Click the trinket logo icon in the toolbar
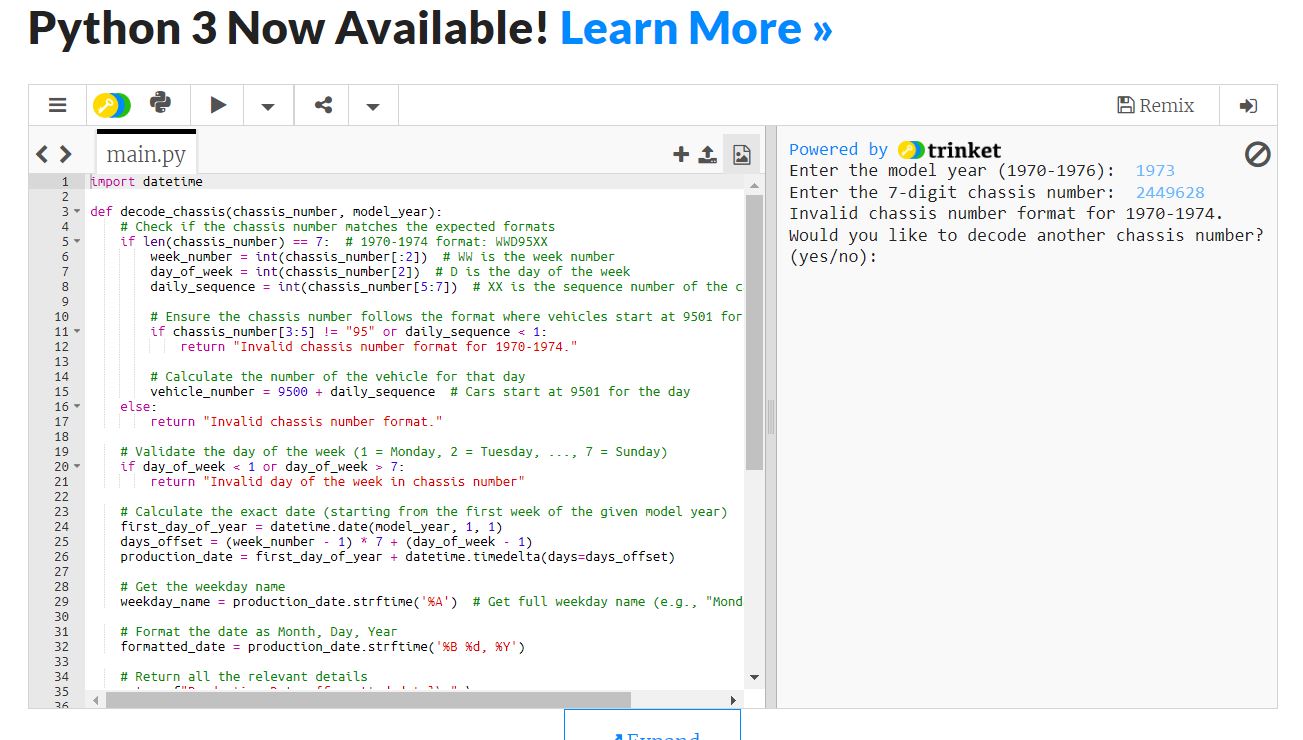The image size is (1303, 740). coord(111,105)
